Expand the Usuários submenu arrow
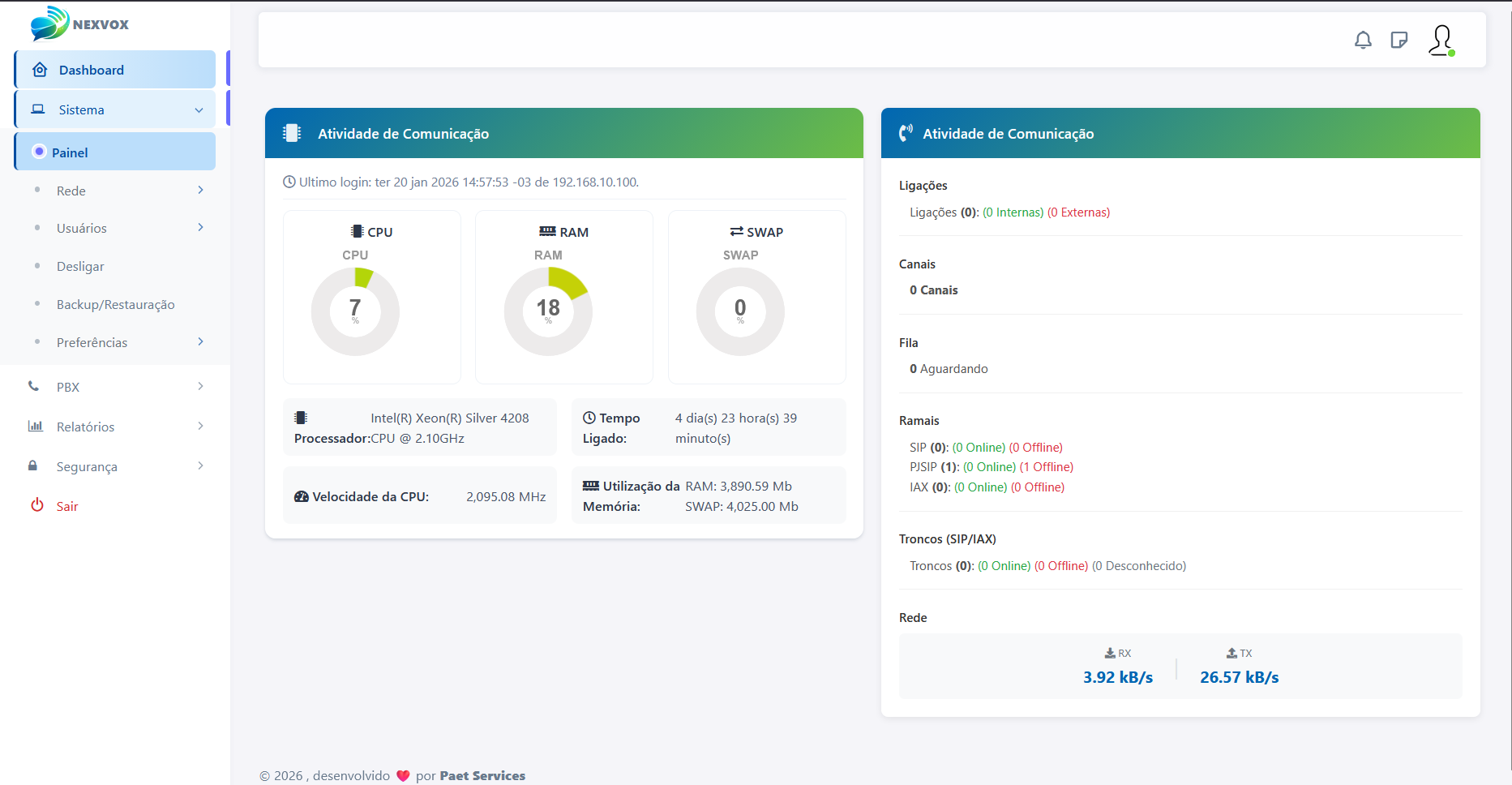Image resolution: width=1512 pixels, height=785 pixels. (x=200, y=227)
